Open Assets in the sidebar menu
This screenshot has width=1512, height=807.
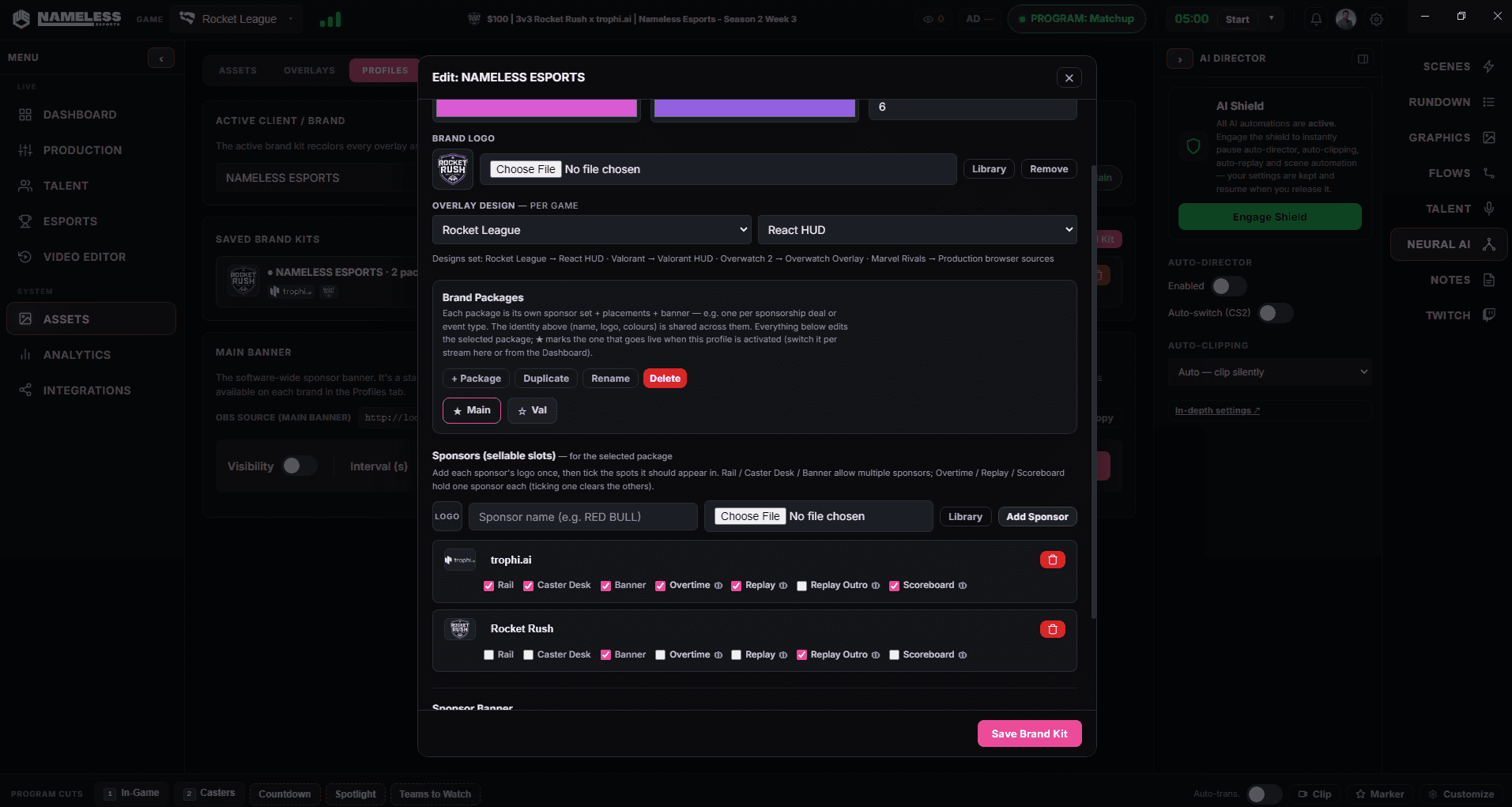point(91,319)
